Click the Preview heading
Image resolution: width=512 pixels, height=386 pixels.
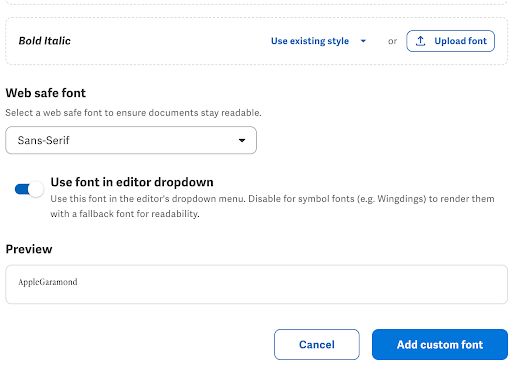click(29, 249)
